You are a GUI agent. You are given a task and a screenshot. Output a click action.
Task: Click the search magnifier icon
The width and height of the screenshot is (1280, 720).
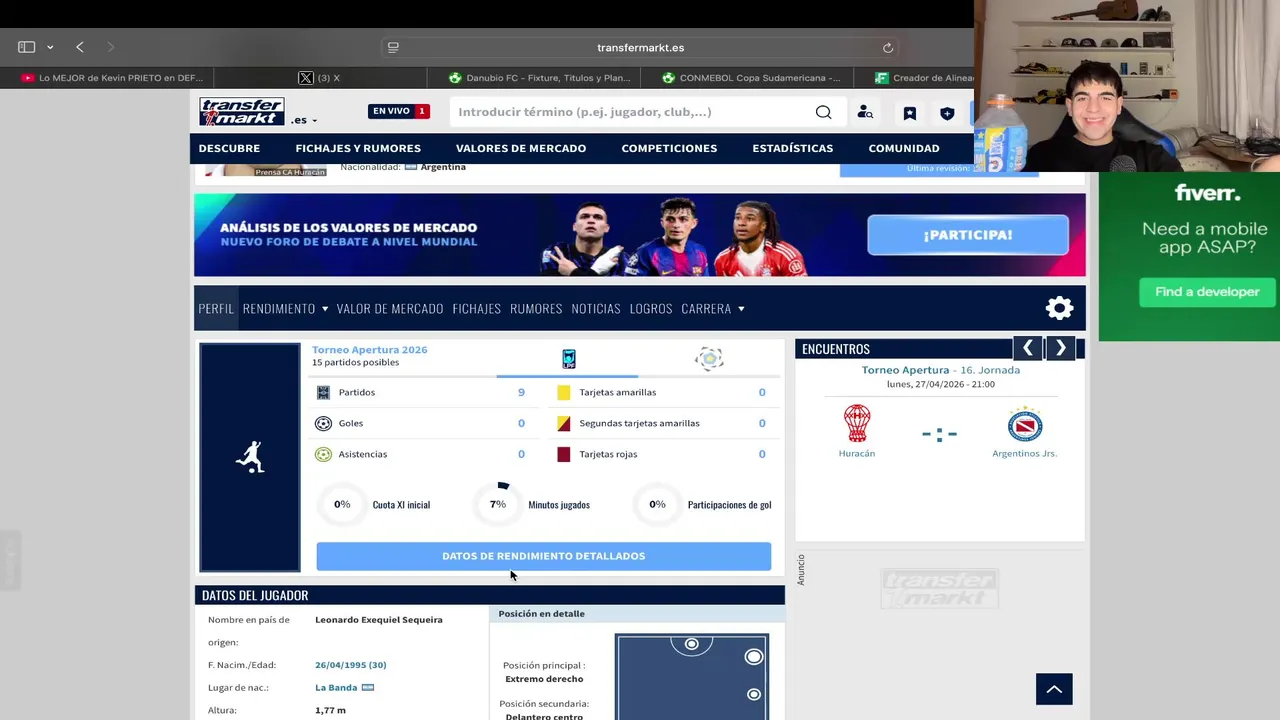[823, 112]
